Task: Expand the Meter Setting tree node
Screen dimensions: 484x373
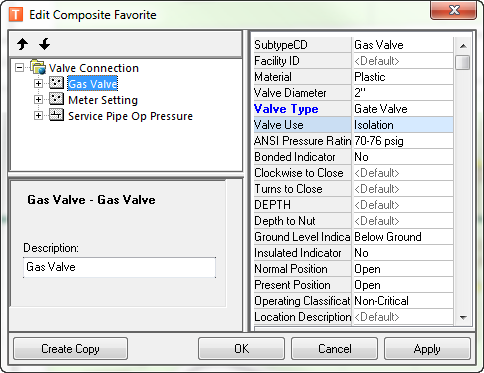Action: tap(38, 99)
